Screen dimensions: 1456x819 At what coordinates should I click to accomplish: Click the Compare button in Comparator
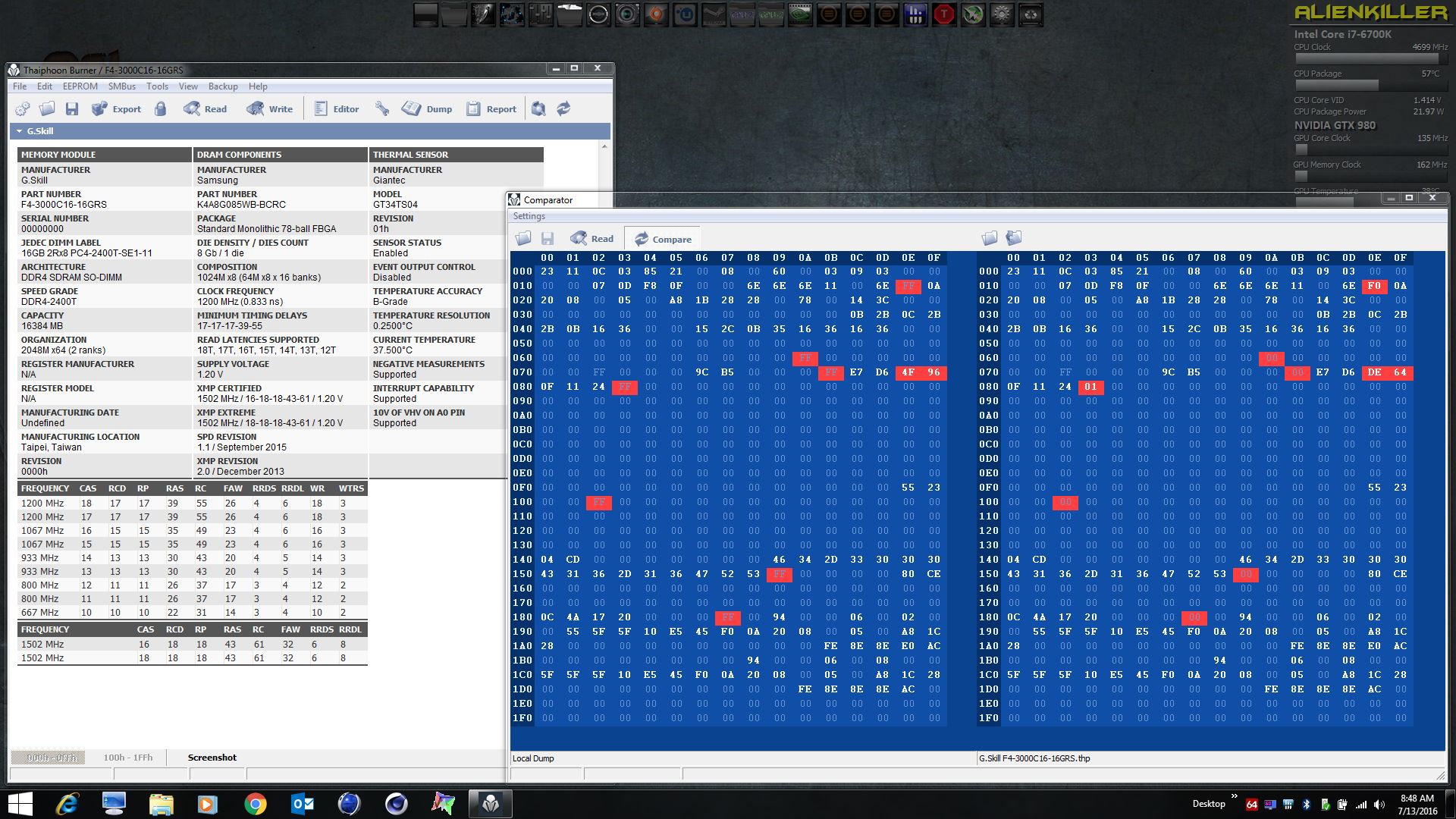[x=663, y=239]
